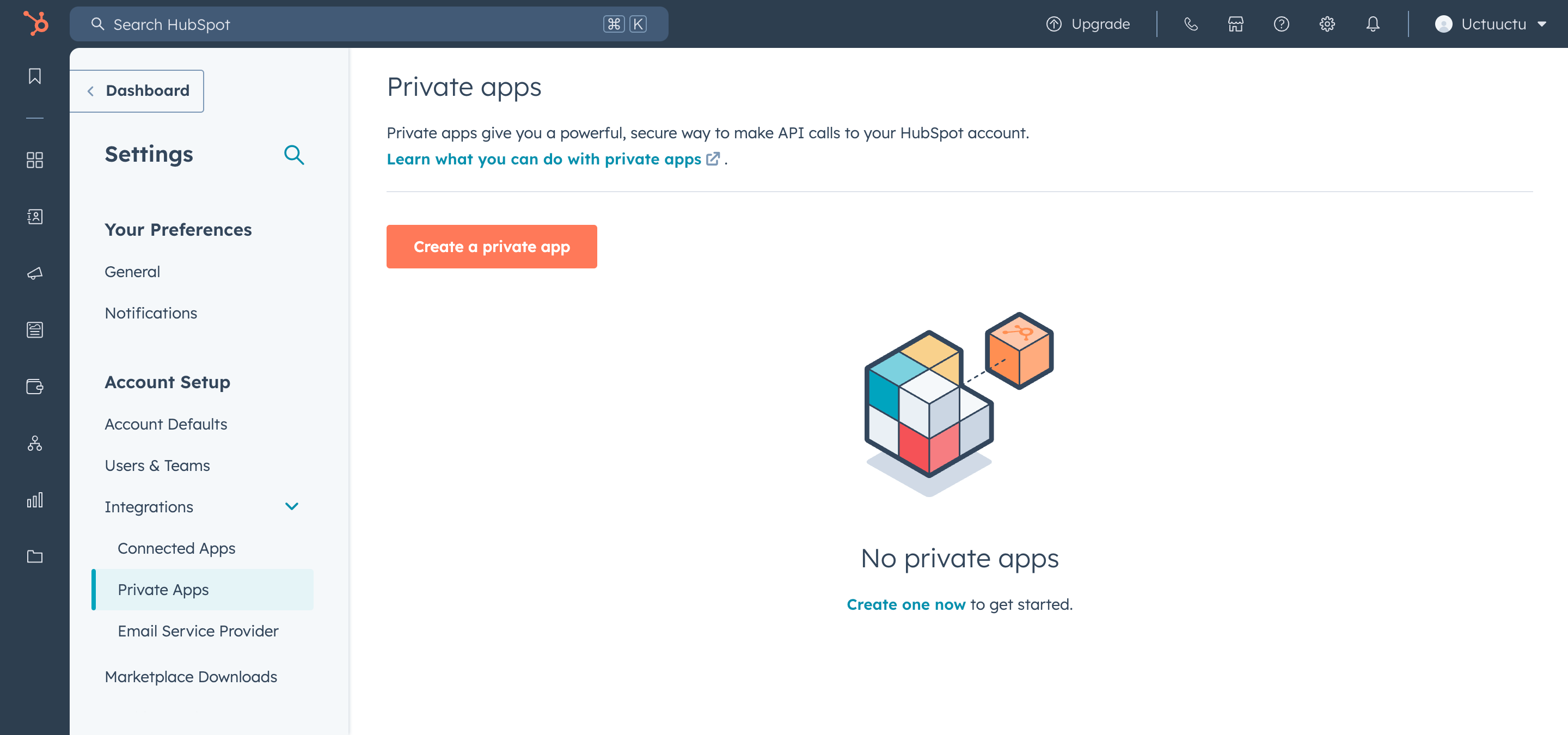The height and width of the screenshot is (735, 1568).
Task: Open the Reporting bar chart icon
Action: 35,500
